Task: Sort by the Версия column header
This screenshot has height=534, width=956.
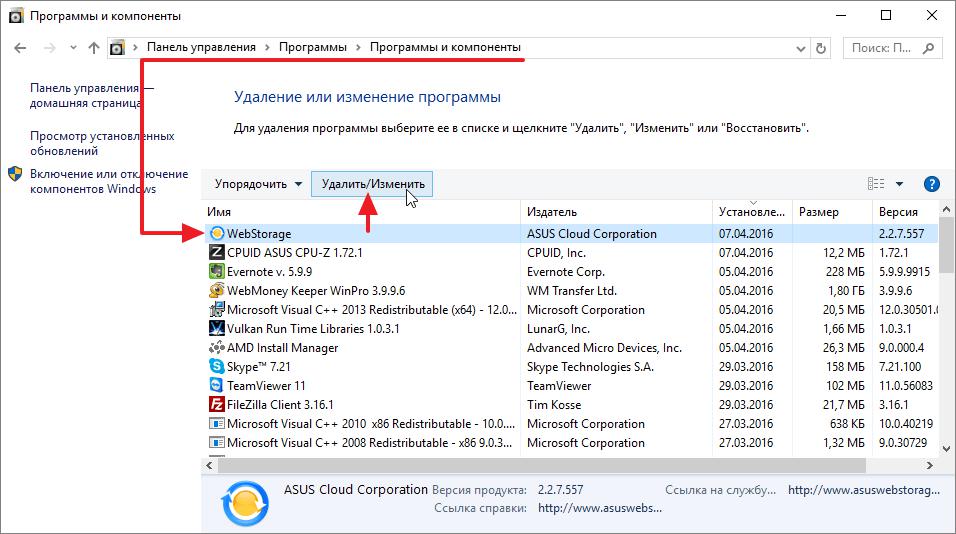Action: [x=904, y=212]
